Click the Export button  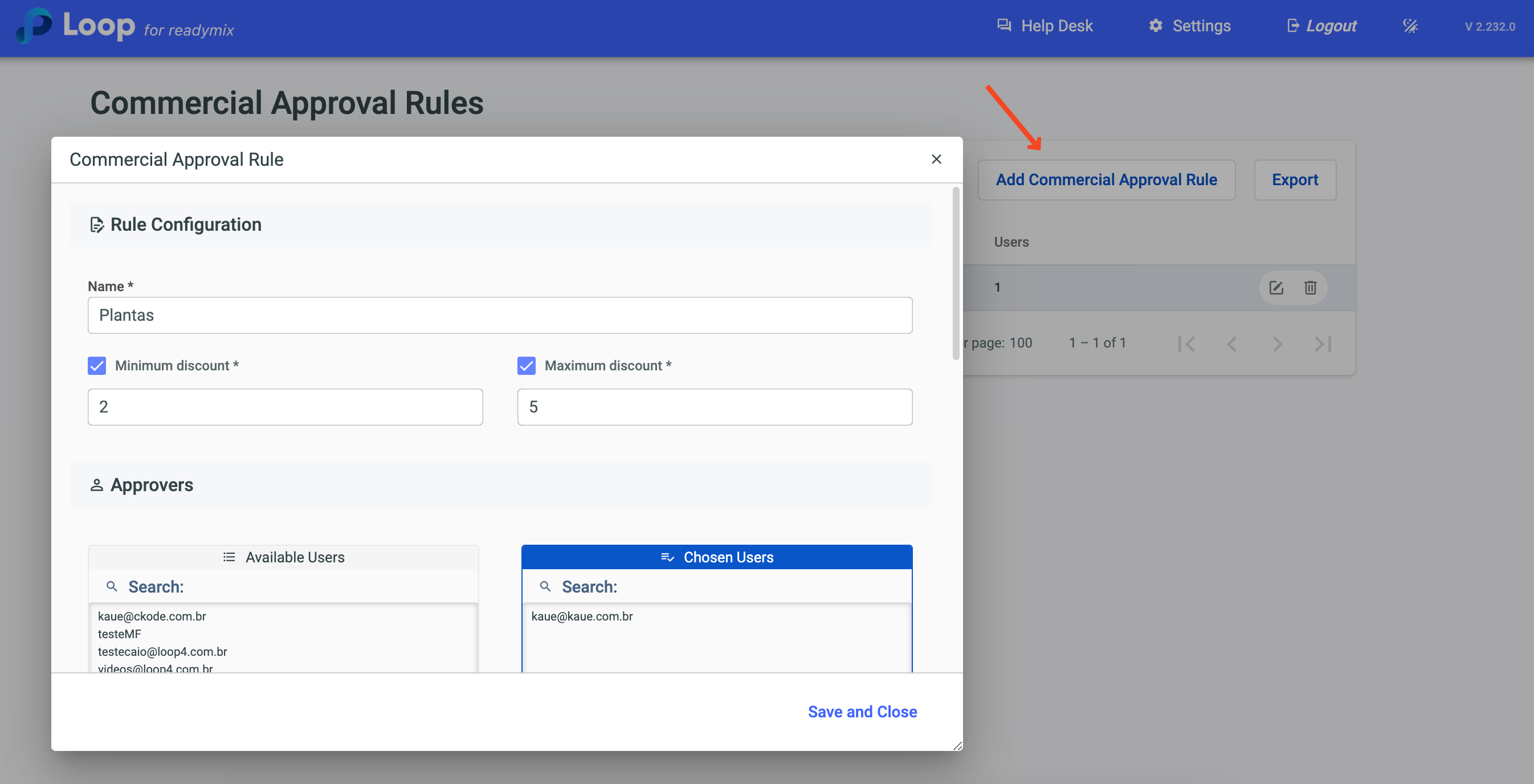click(1295, 180)
